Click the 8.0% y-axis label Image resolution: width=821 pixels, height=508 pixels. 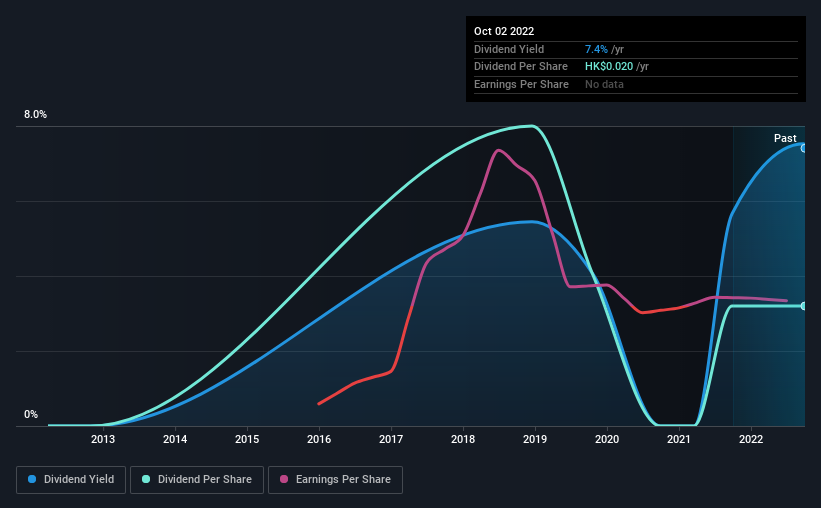[x=35, y=114]
